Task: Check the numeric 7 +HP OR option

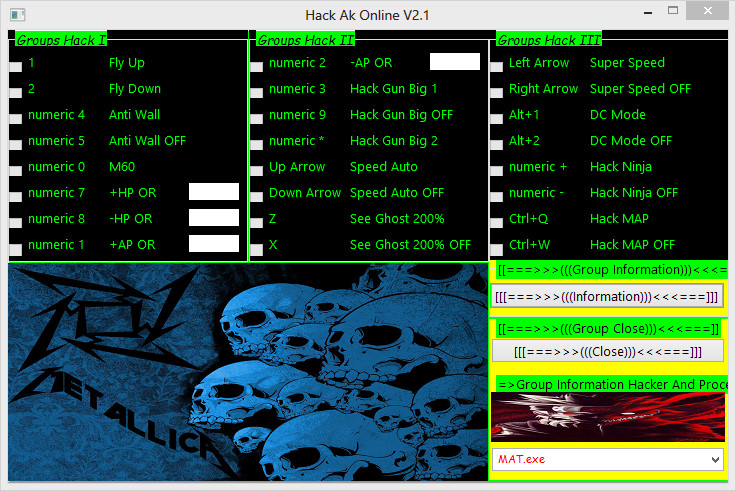Action: 15,196
